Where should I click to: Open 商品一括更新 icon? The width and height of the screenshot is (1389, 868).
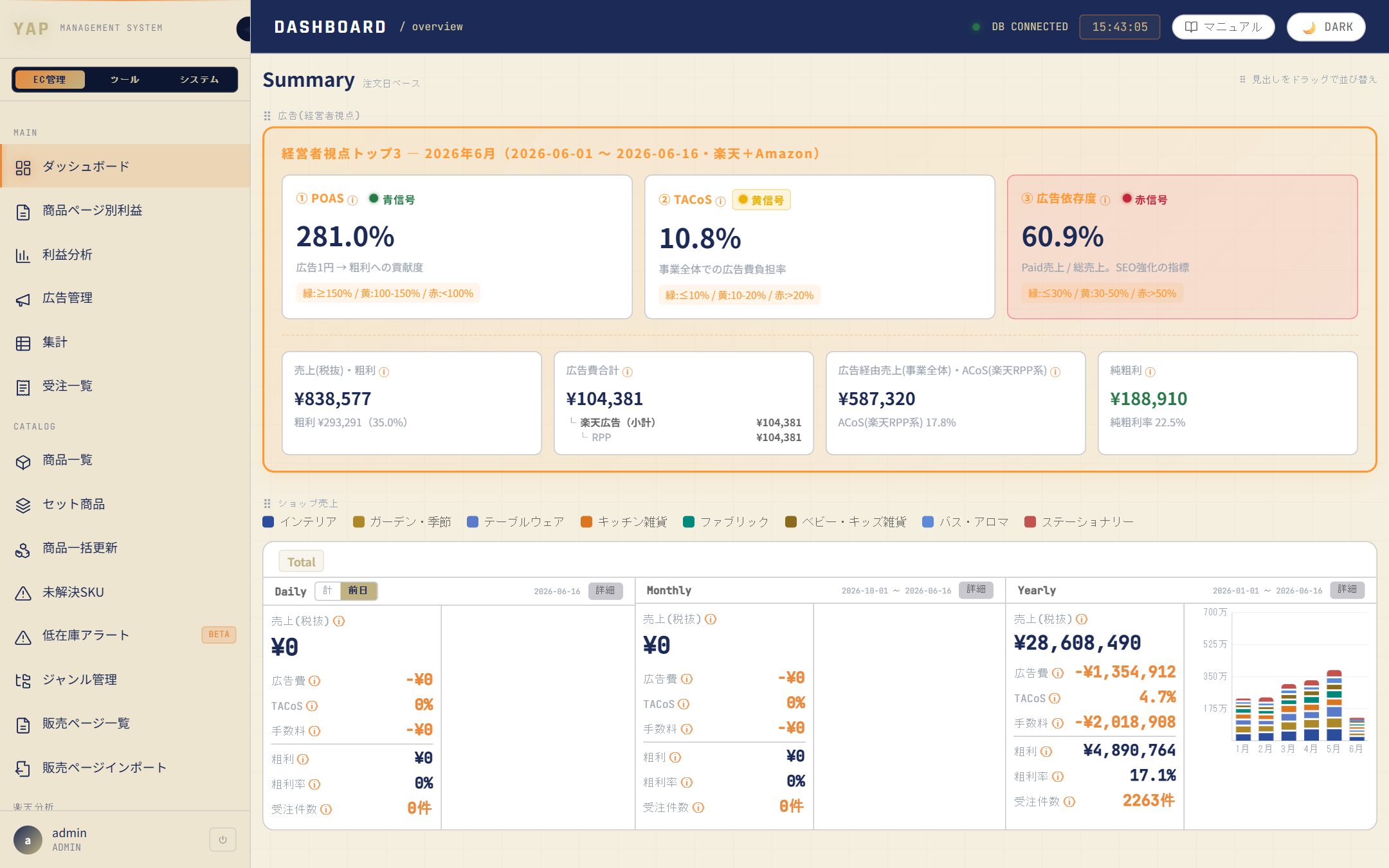pyautogui.click(x=23, y=549)
